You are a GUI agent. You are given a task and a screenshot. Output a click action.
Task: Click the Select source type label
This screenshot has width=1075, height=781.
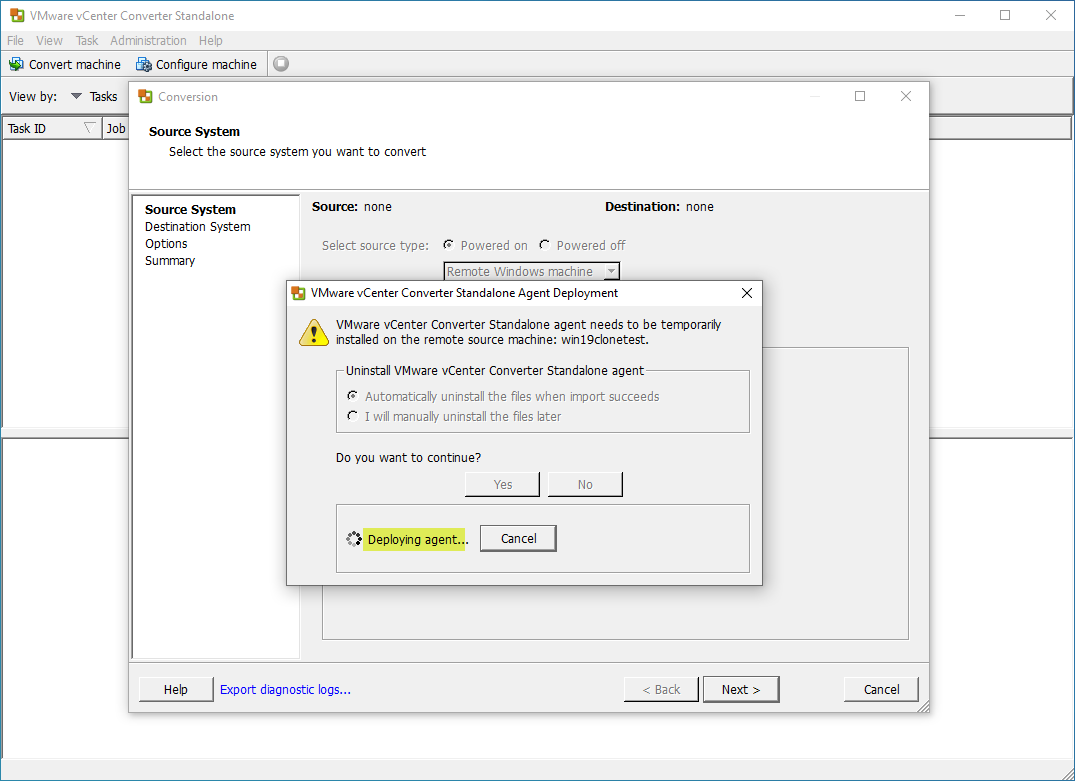pyautogui.click(x=375, y=245)
